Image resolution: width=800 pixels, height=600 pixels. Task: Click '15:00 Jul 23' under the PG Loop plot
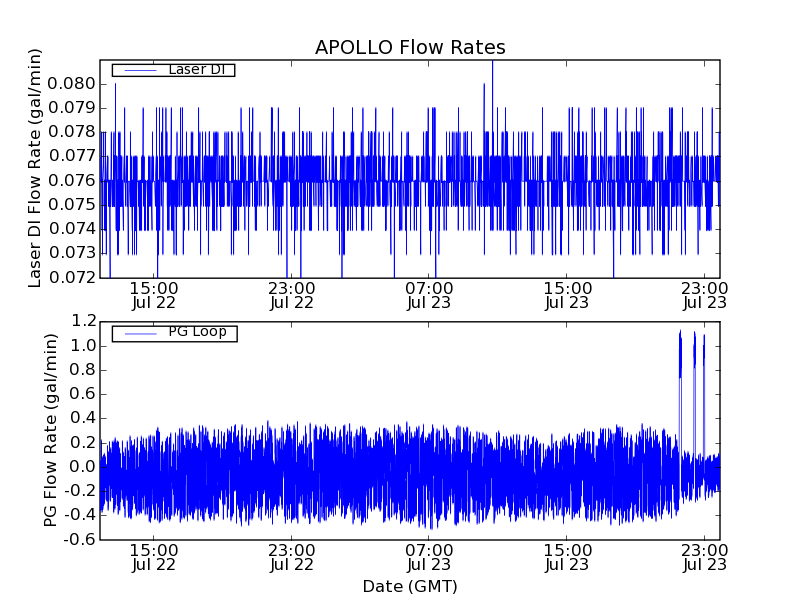(567, 558)
